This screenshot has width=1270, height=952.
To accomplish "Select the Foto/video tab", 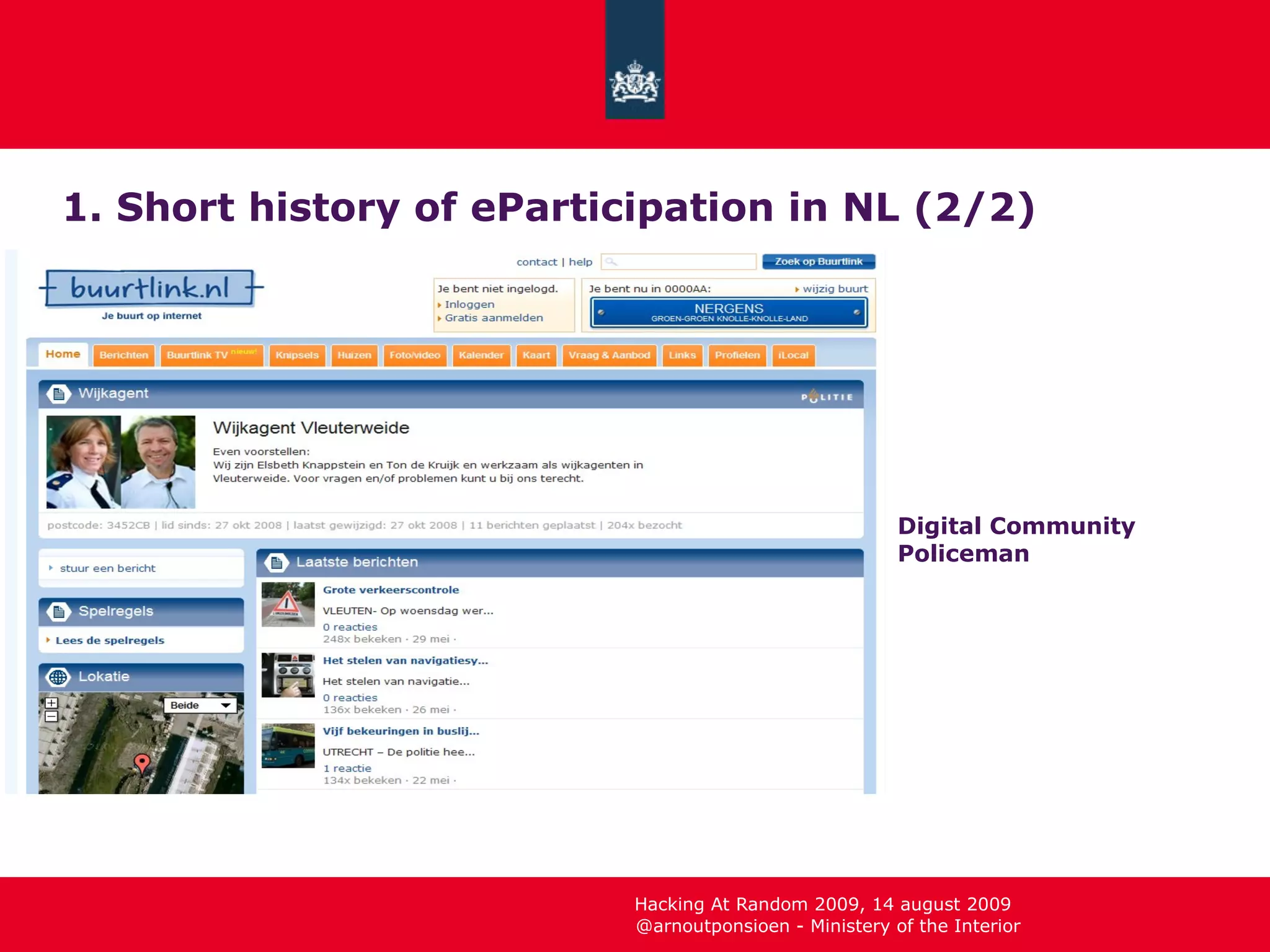I will [x=415, y=355].
